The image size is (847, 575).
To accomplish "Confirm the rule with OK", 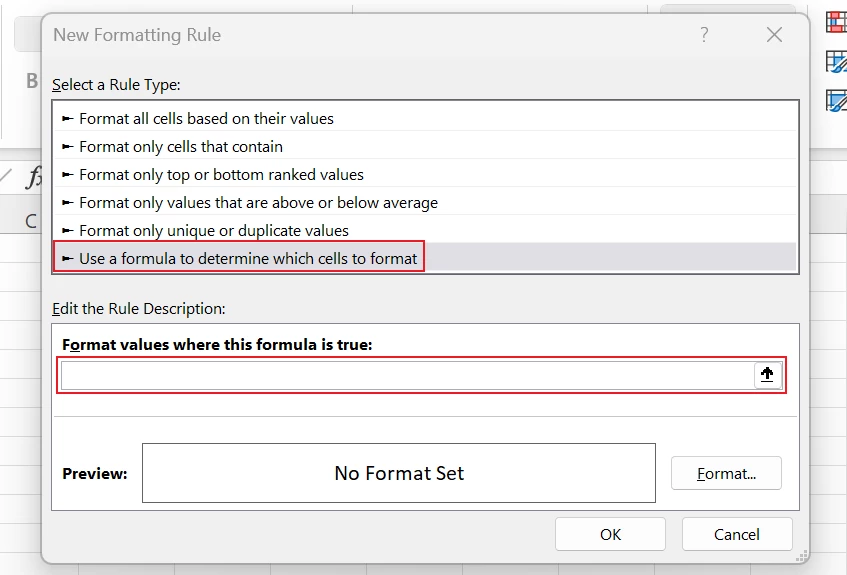I will (610, 534).
